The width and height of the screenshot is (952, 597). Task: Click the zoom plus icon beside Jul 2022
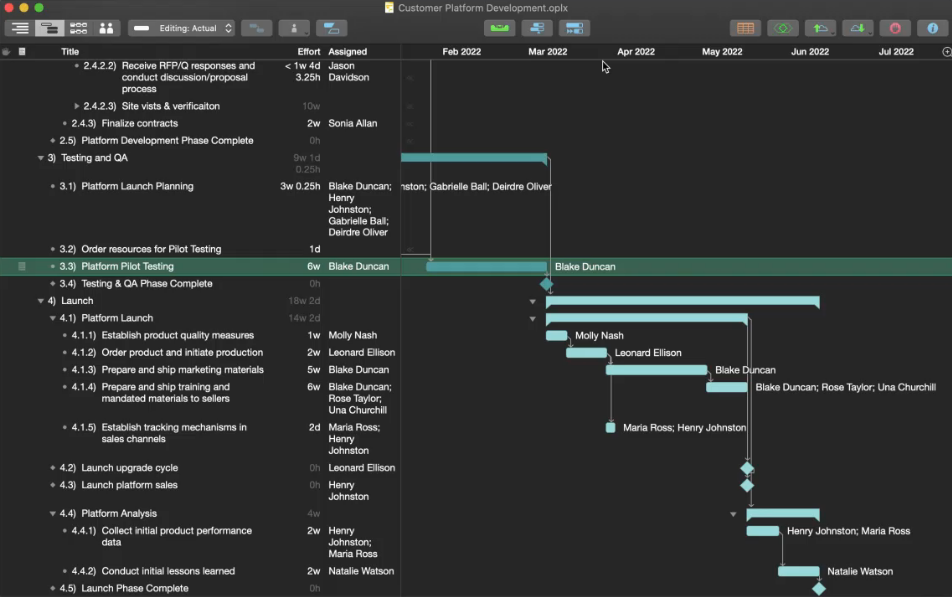(947, 52)
